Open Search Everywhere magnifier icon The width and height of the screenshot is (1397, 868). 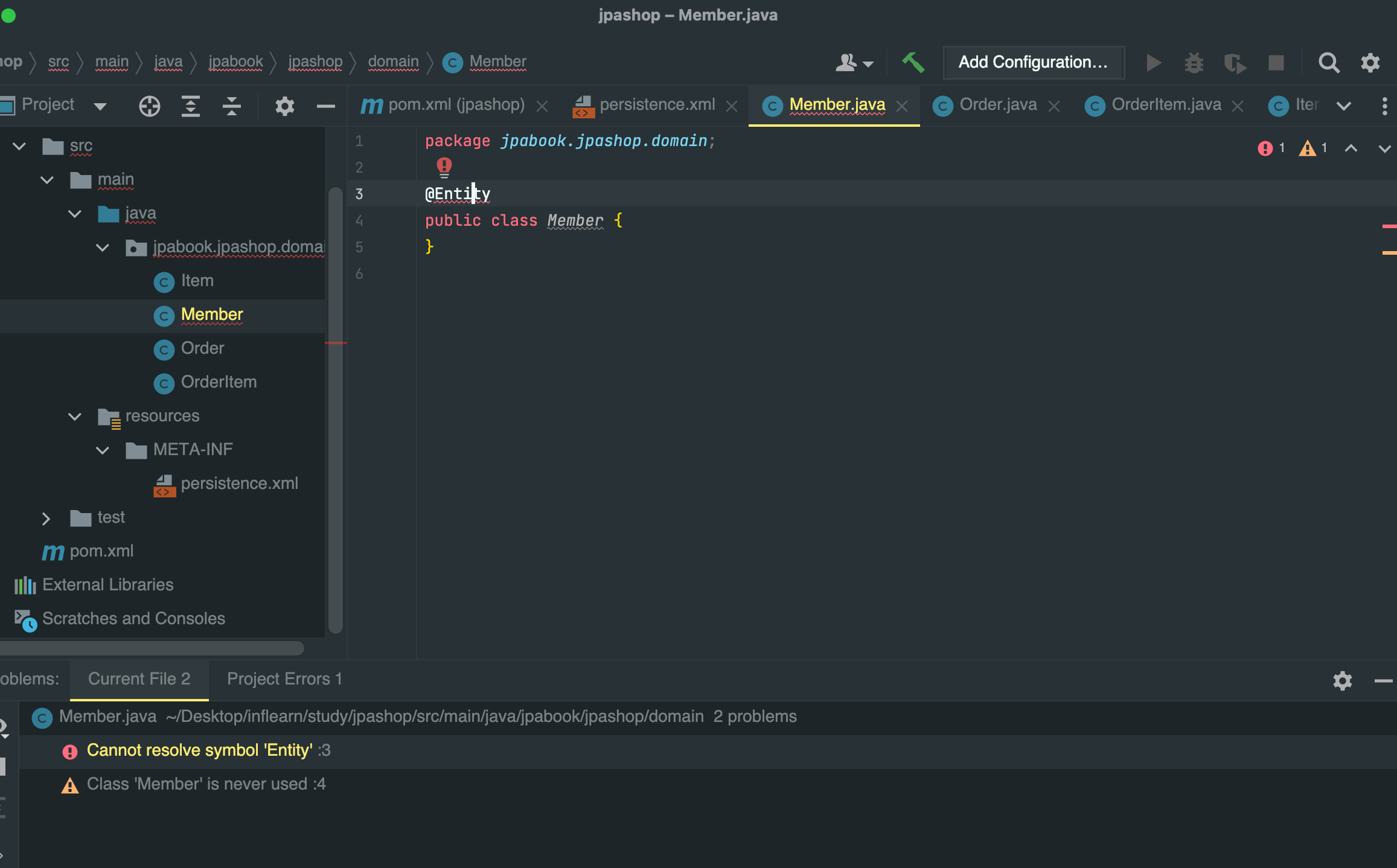point(1328,62)
